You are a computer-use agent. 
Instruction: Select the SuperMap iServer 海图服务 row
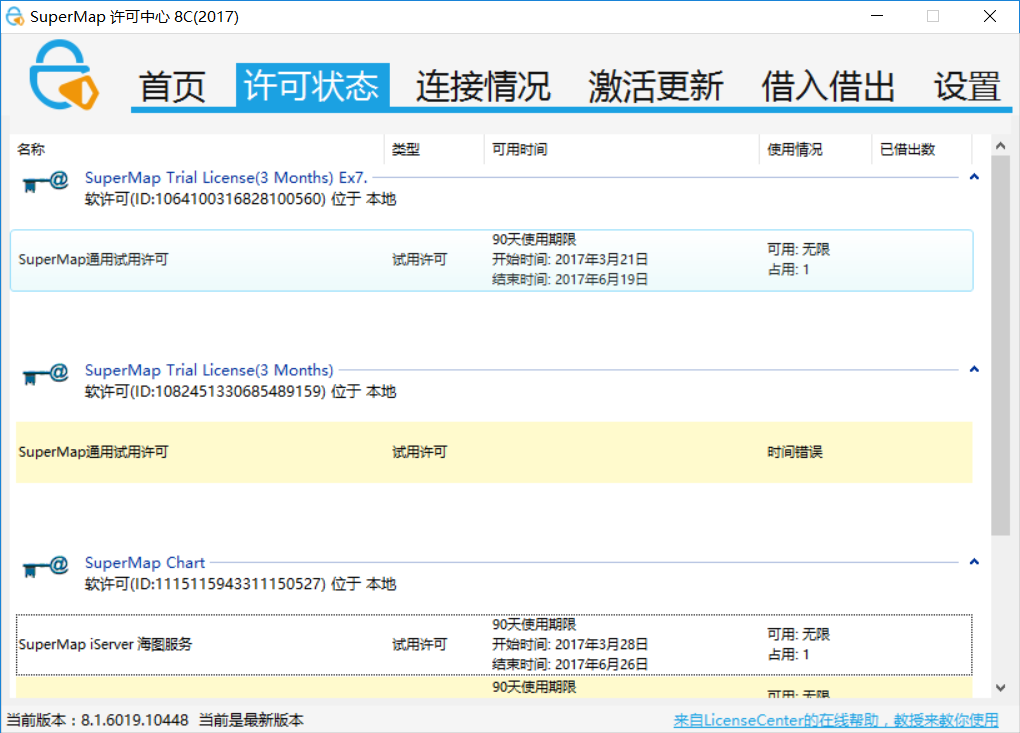494,645
